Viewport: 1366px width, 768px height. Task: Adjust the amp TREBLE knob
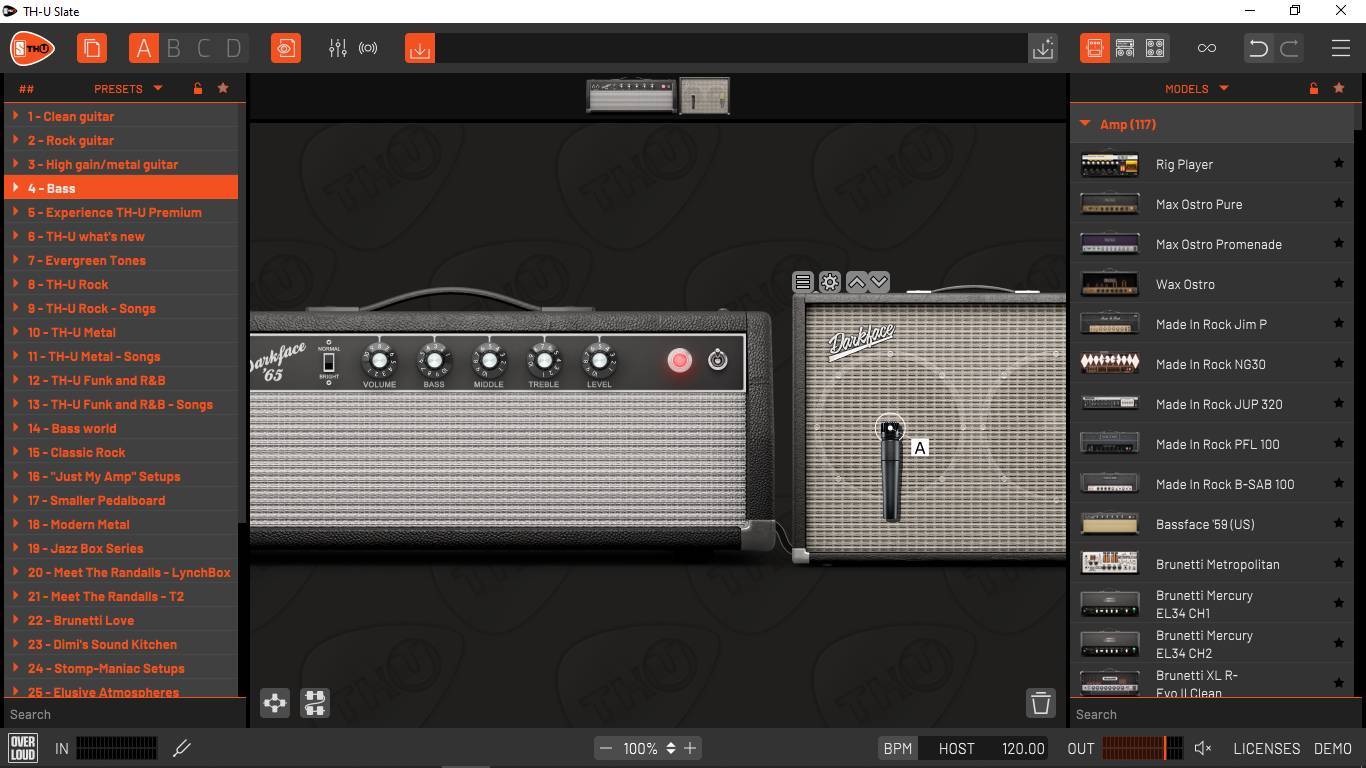point(544,361)
